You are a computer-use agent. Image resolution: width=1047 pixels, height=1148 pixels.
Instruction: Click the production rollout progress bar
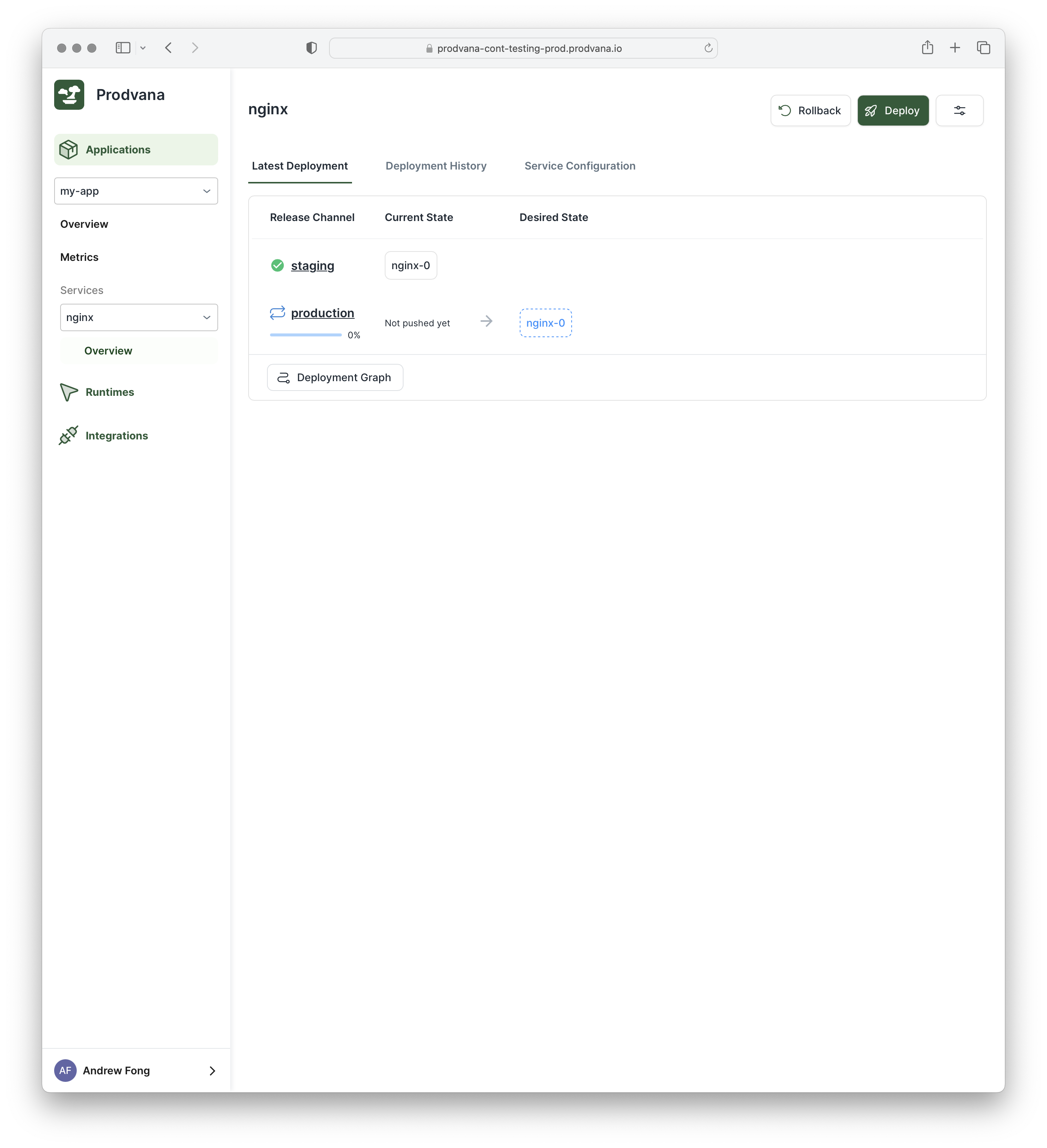tap(306, 335)
